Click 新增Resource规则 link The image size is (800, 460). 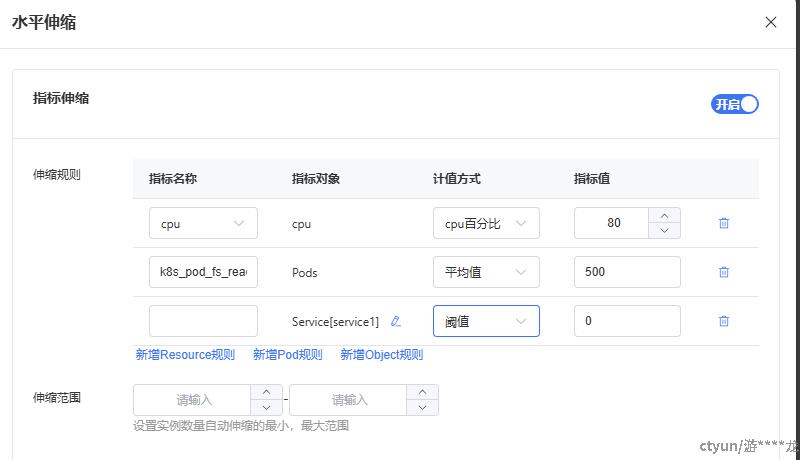tap(185, 354)
